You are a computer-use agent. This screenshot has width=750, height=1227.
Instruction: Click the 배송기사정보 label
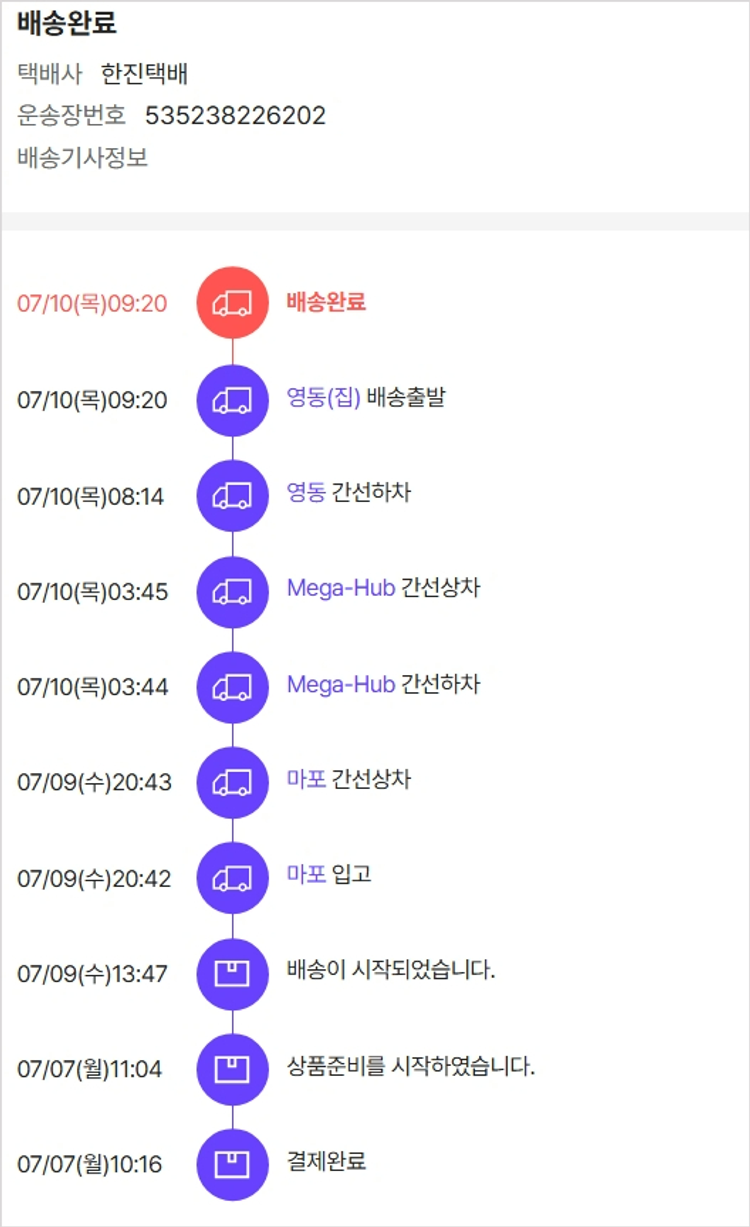click(83, 158)
